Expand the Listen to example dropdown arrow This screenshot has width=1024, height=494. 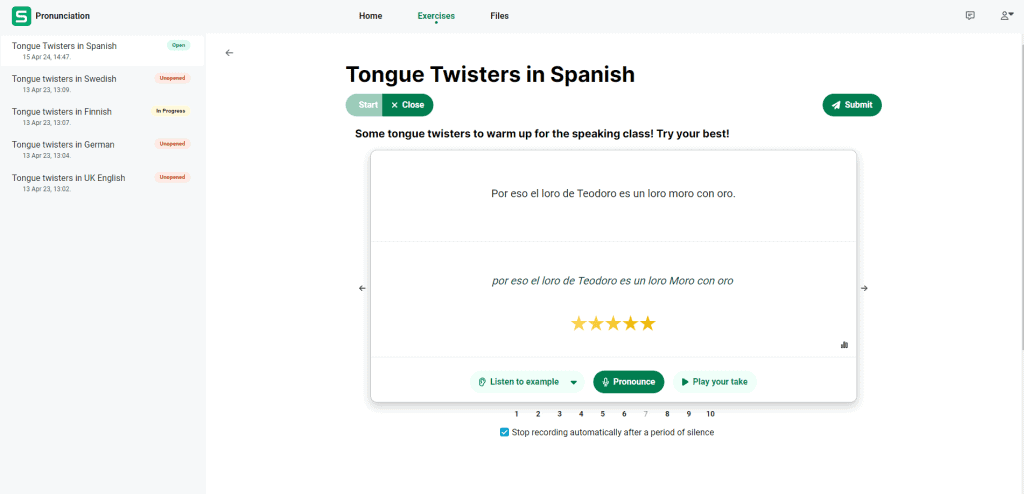(574, 382)
